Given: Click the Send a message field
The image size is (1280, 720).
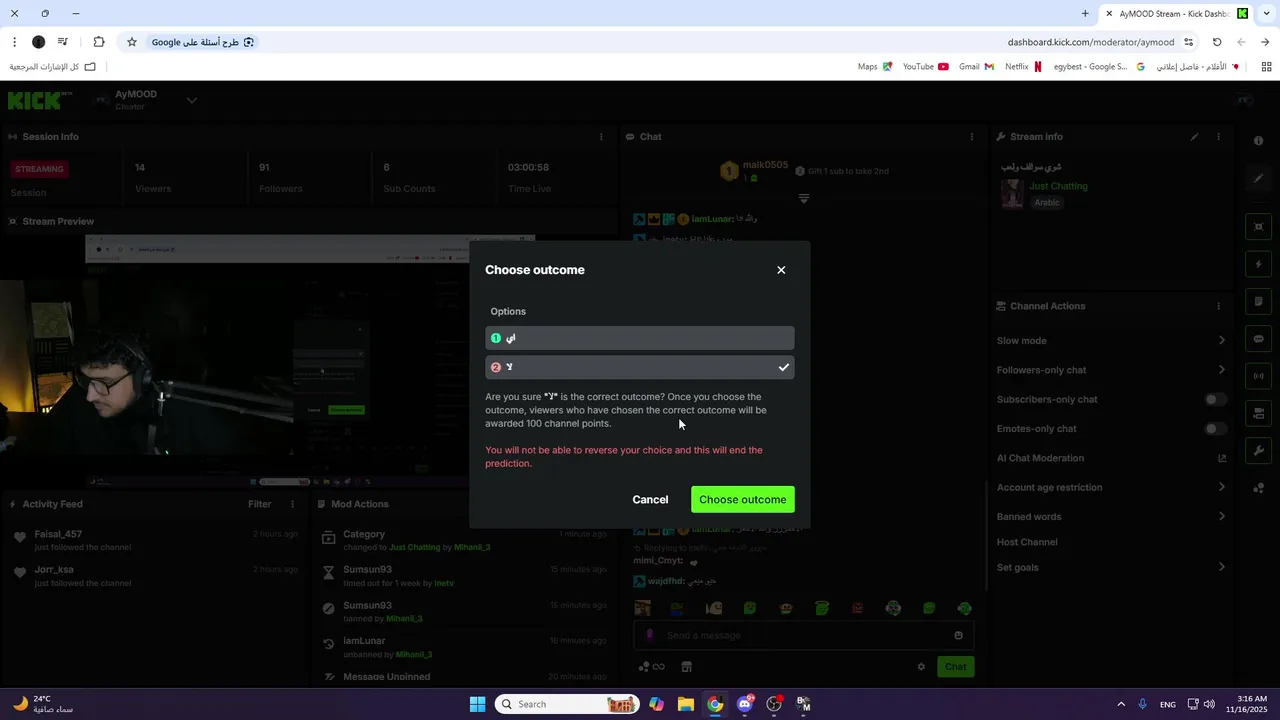Looking at the screenshot, I should tap(805, 635).
